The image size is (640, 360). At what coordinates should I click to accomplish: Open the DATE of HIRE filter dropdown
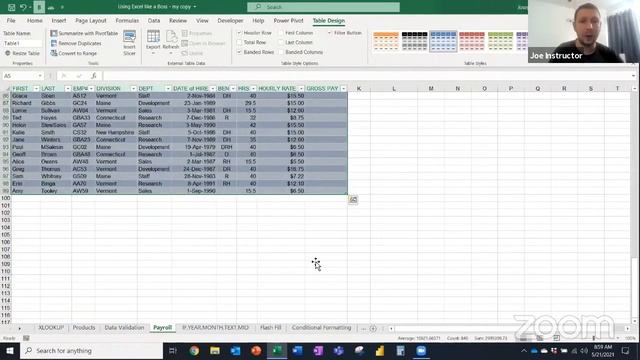click(213, 89)
